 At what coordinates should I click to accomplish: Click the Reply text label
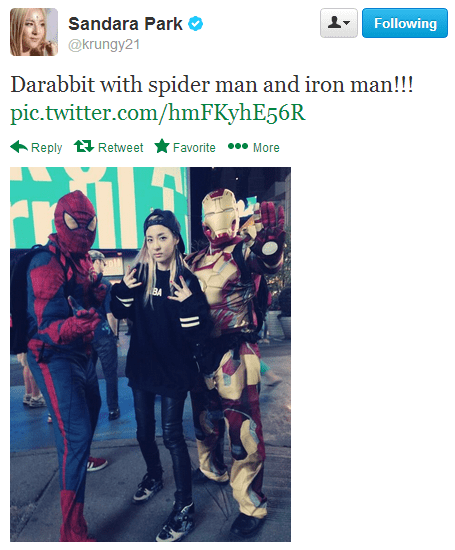click(47, 148)
